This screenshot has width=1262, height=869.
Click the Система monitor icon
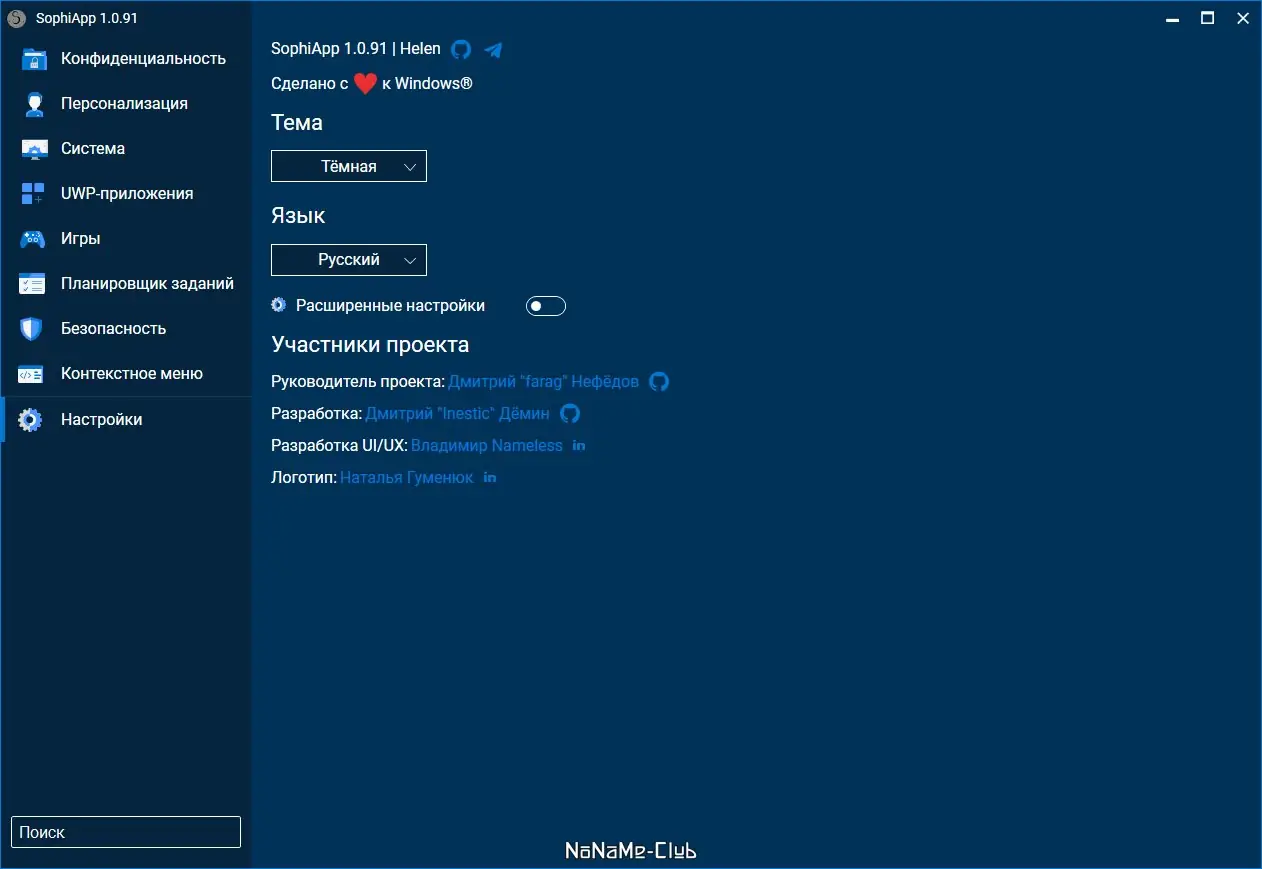coord(34,149)
